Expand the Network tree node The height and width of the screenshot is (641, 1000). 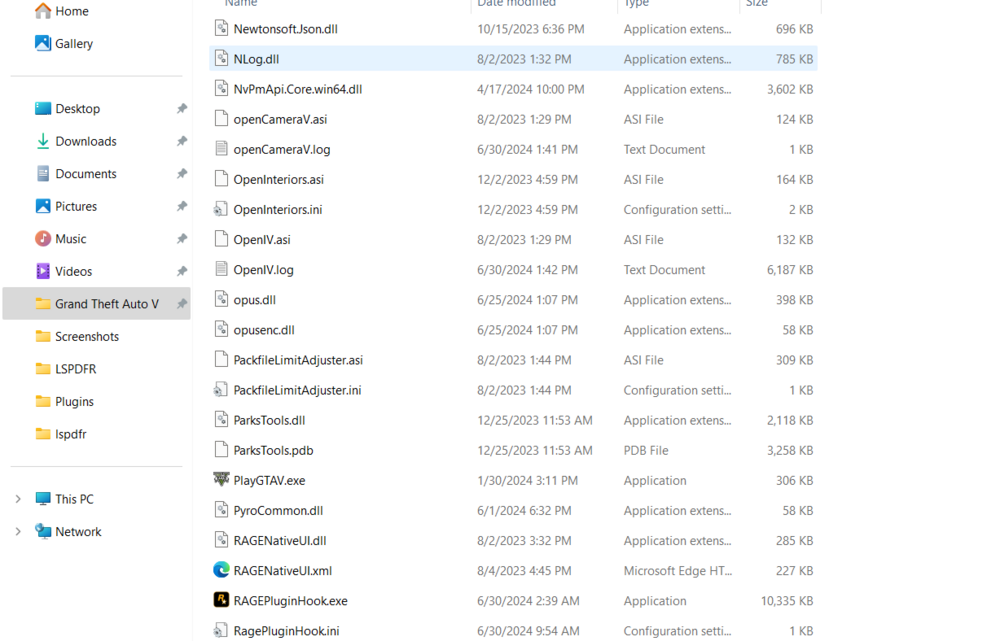point(20,531)
